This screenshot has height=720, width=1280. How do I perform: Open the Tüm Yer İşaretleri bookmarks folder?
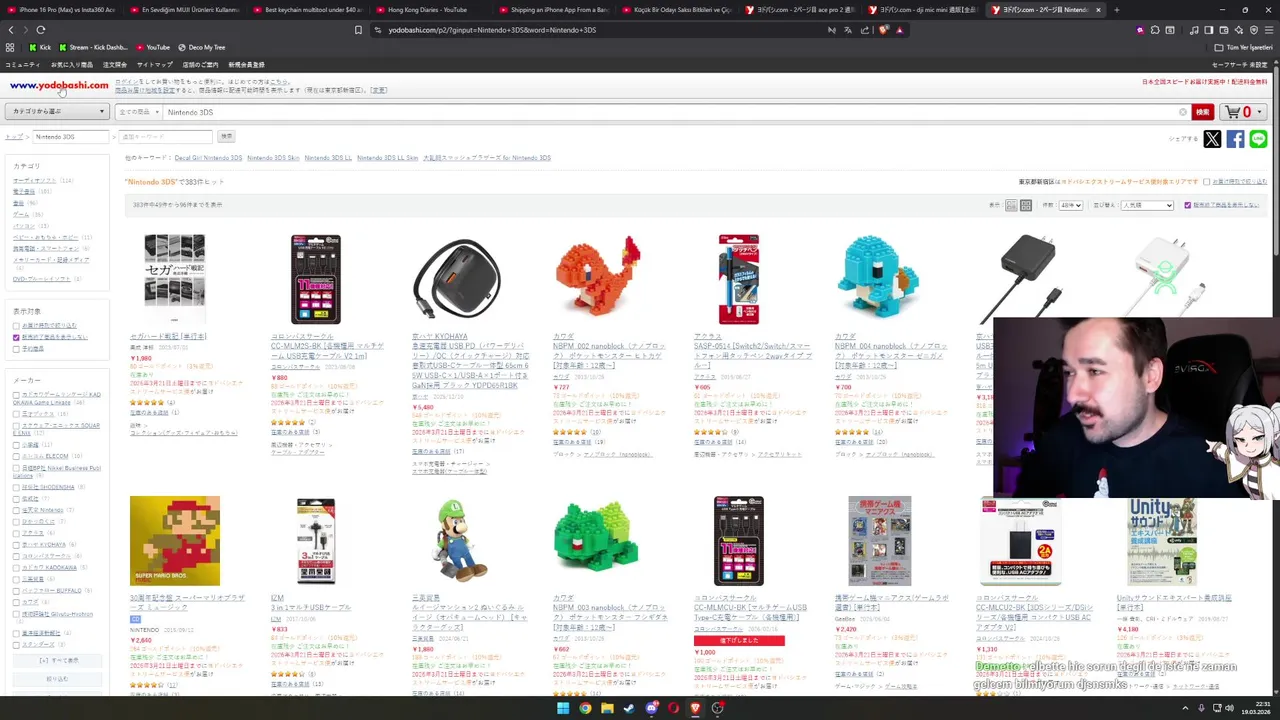(x=1244, y=47)
